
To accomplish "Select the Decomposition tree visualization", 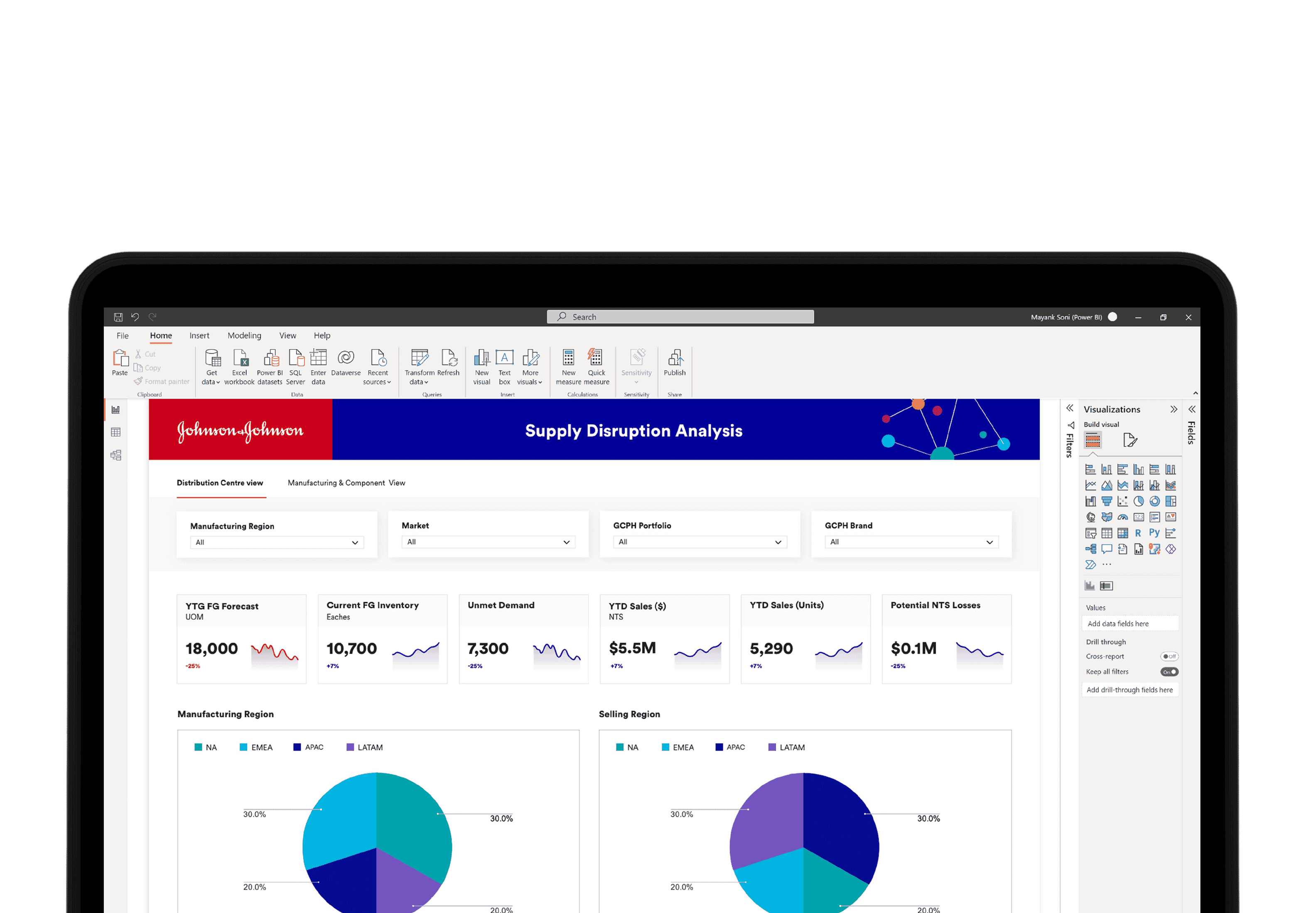I will click(x=1091, y=549).
